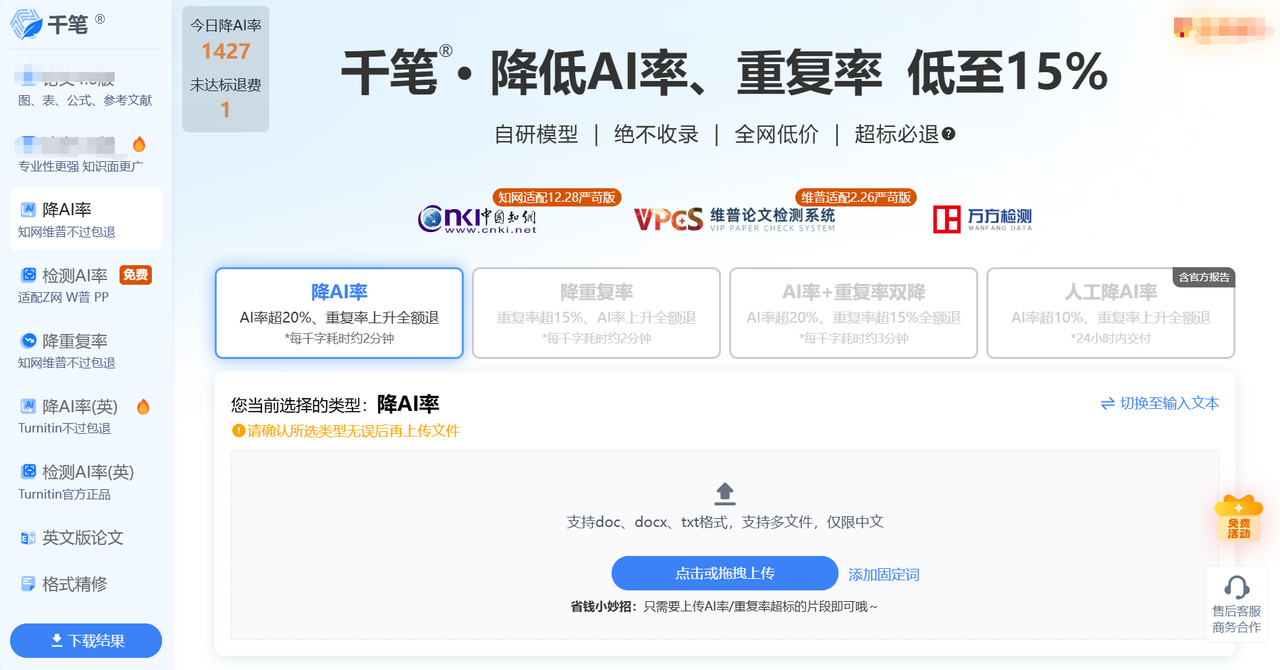1280x670 pixels.
Task: Click the swap arrows icon by 切换至输入文本
Action: point(1107,403)
